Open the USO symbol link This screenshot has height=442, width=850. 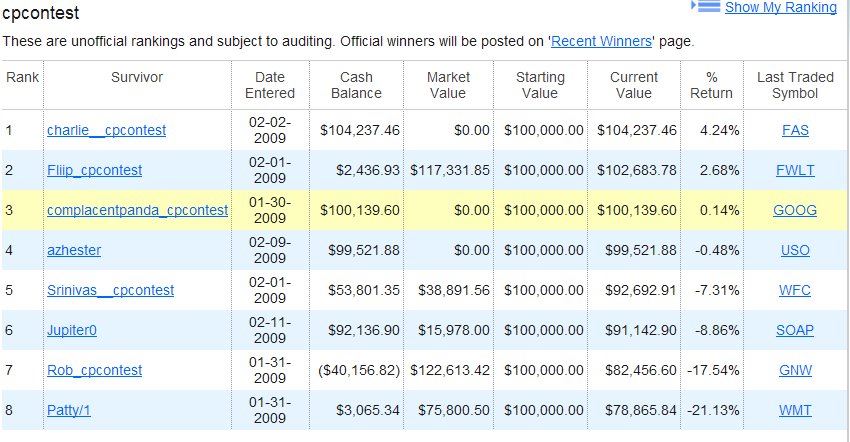pyautogui.click(x=795, y=250)
